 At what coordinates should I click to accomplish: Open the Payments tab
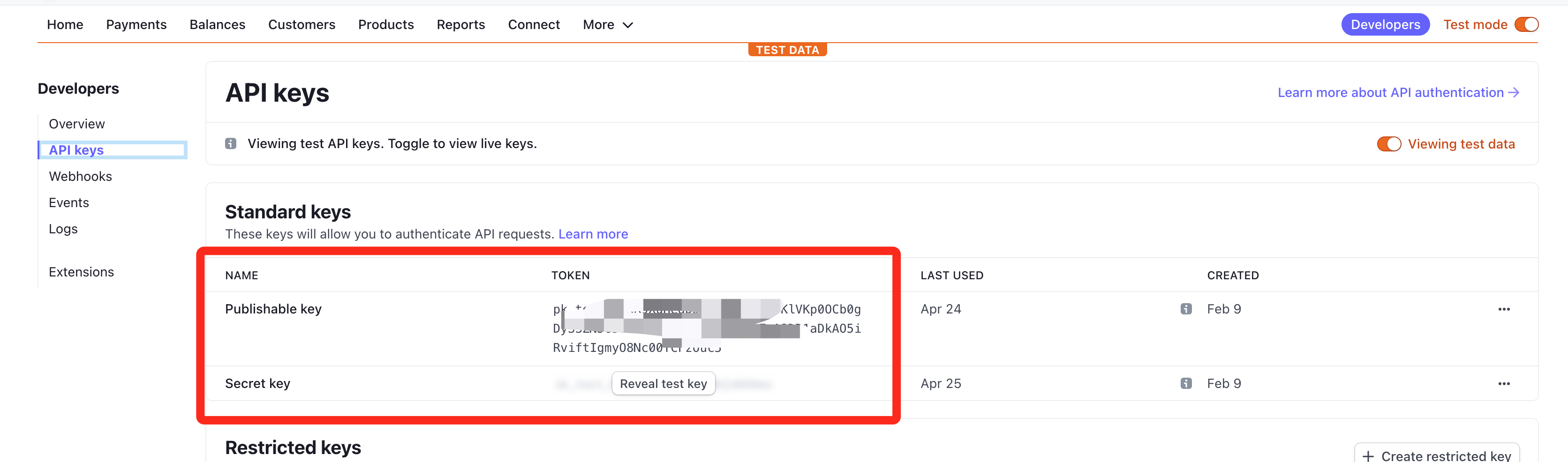click(x=136, y=24)
